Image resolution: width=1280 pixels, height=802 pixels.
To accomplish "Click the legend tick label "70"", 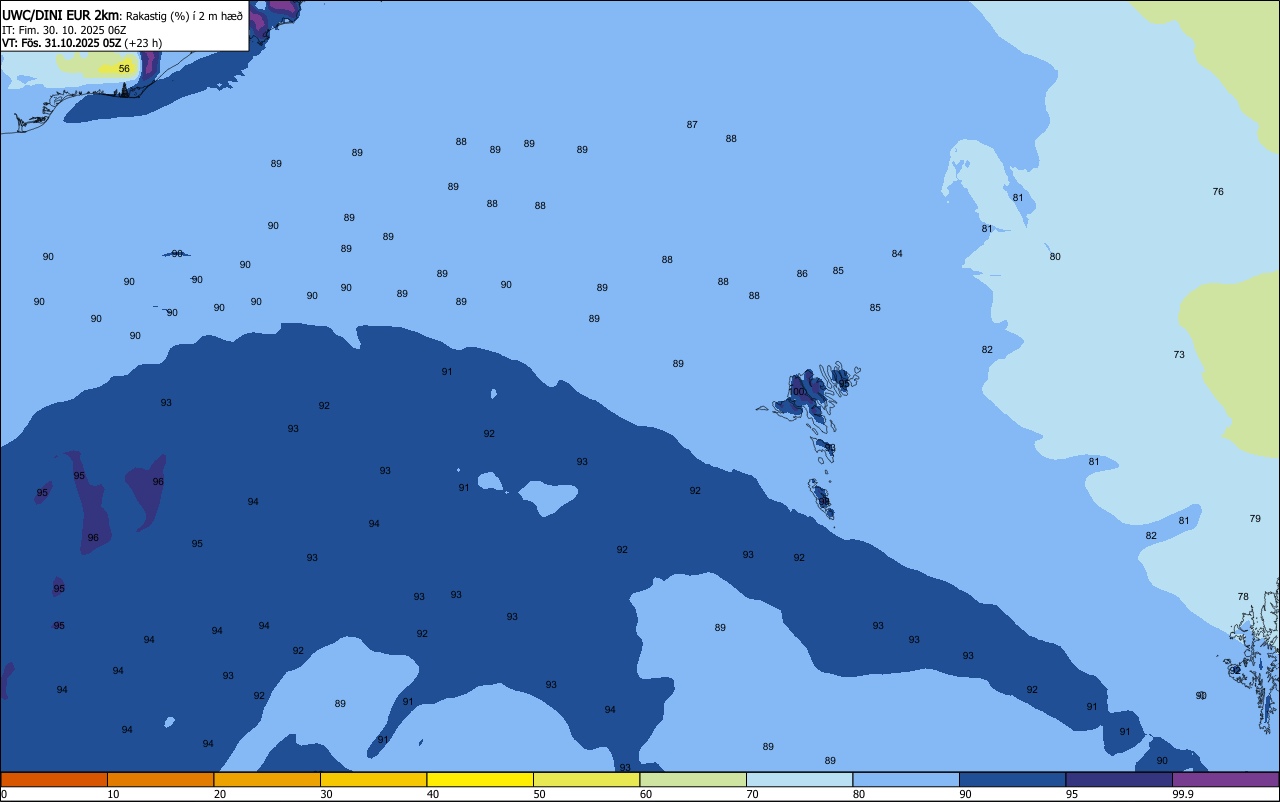I will click(x=752, y=794).
